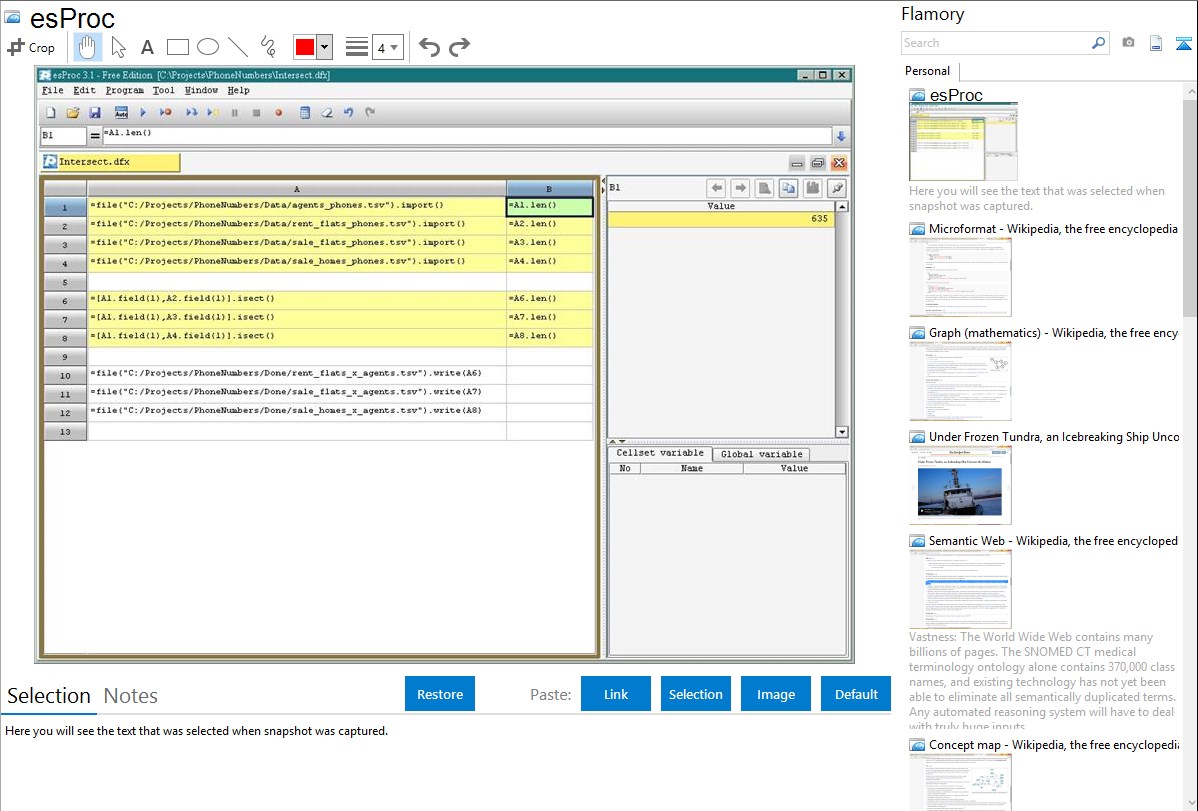
Task: Click the B1 cell name box
Action: [63, 136]
